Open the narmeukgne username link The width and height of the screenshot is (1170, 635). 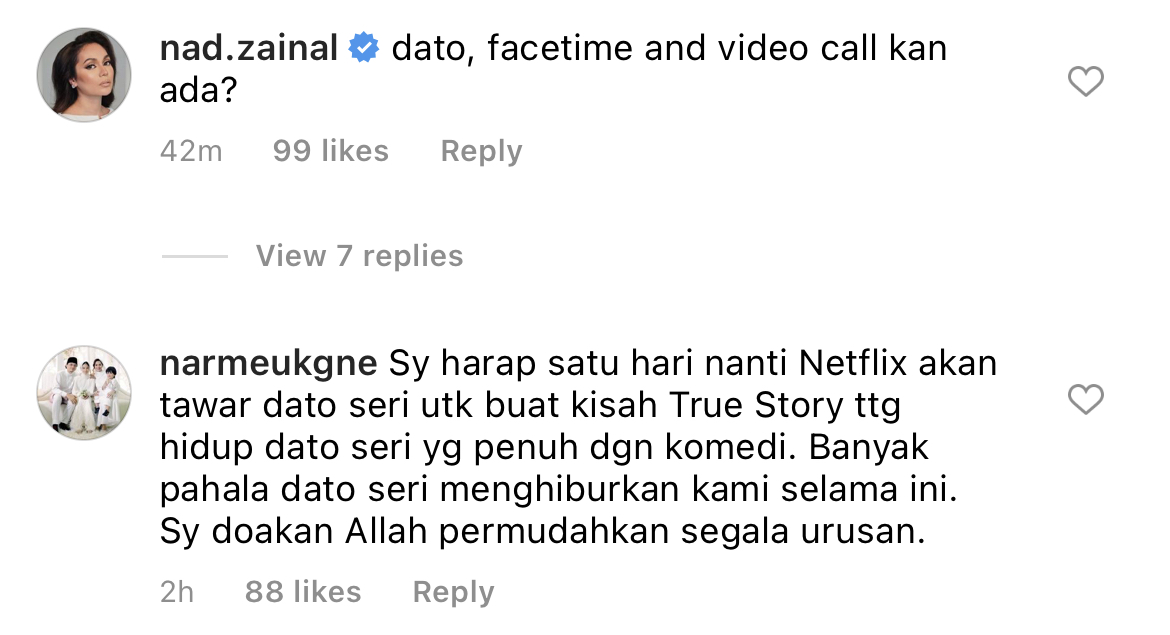(x=269, y=364)
